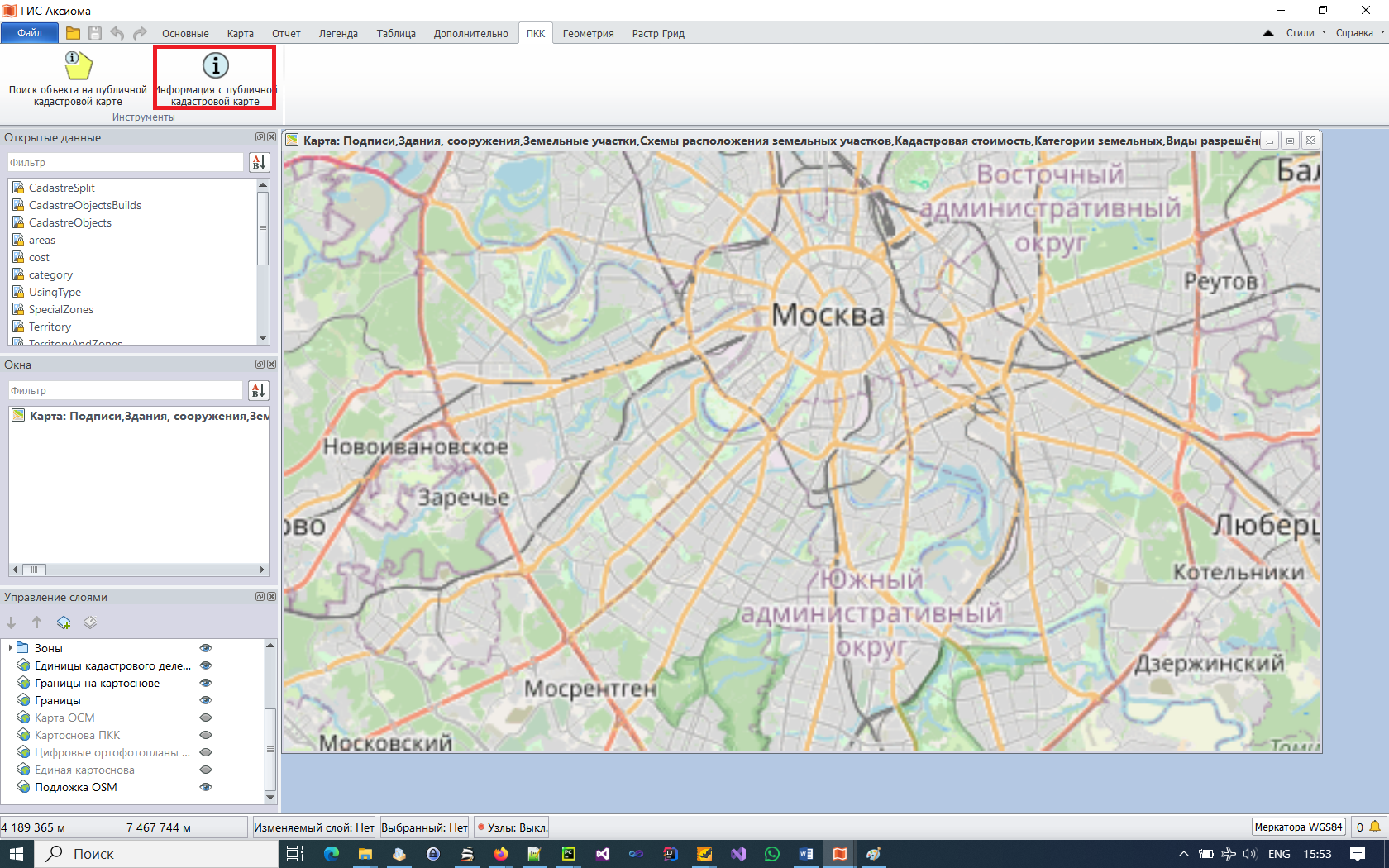This screenshot has width=1389, height=868.
Task: Click the Меркатора WGS84 projection button
Action: click(x=1298, y=827)
